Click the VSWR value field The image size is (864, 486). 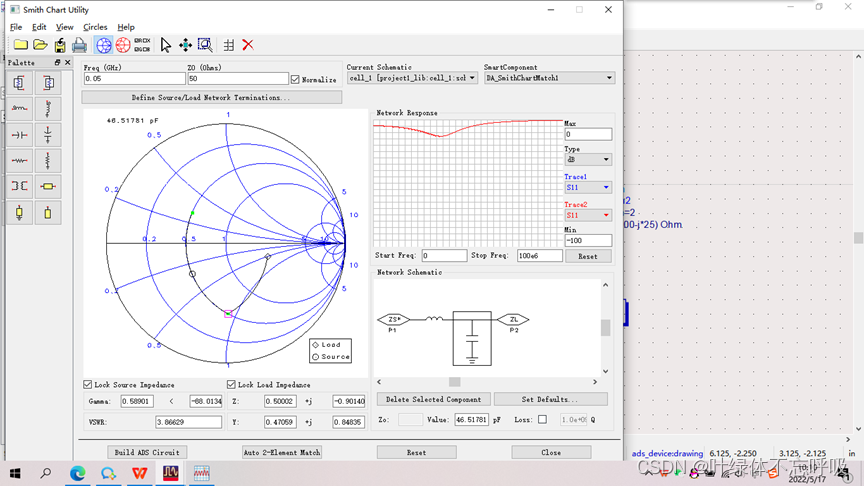[188, 422]
